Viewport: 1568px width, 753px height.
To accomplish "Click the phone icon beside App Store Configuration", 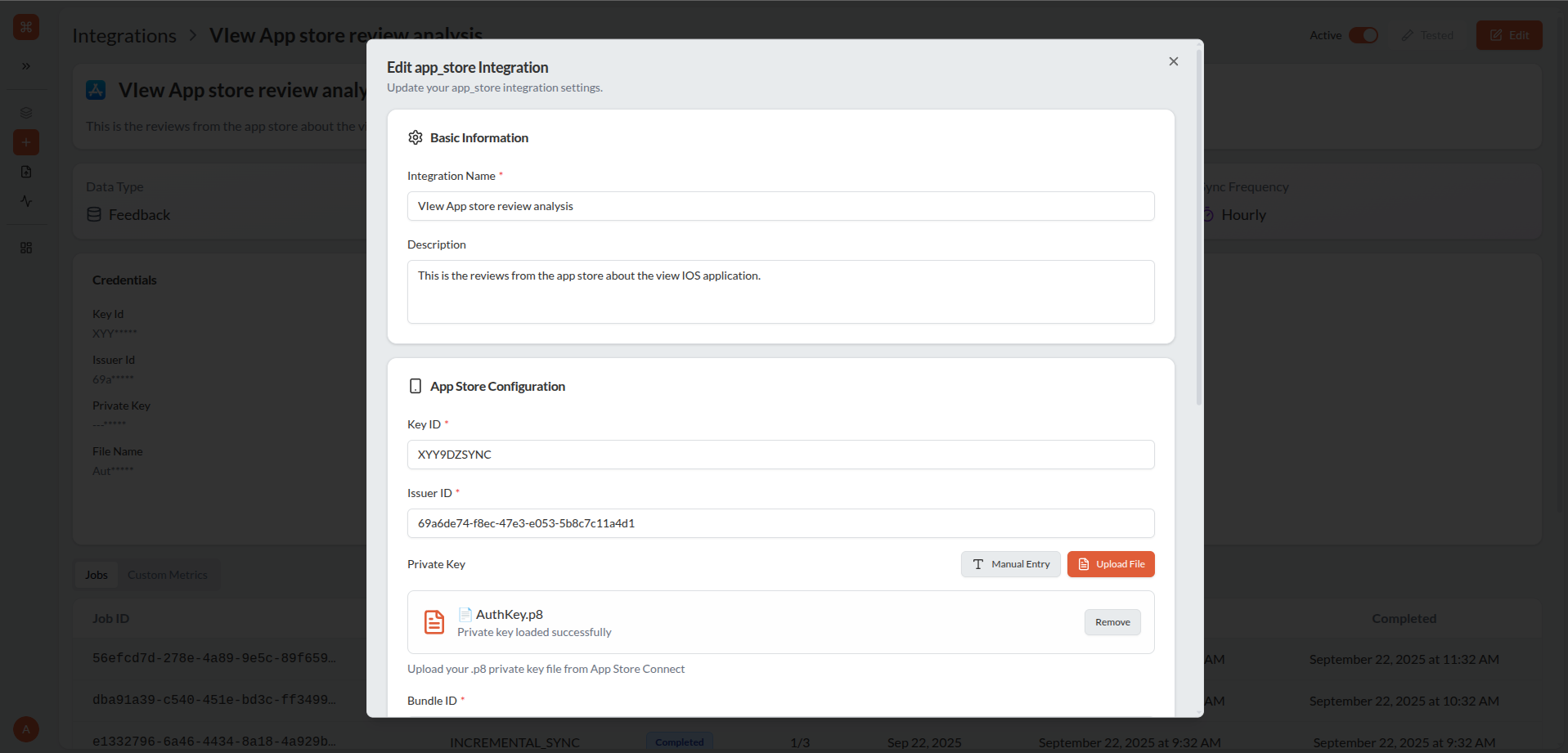I will click(415, 385).
